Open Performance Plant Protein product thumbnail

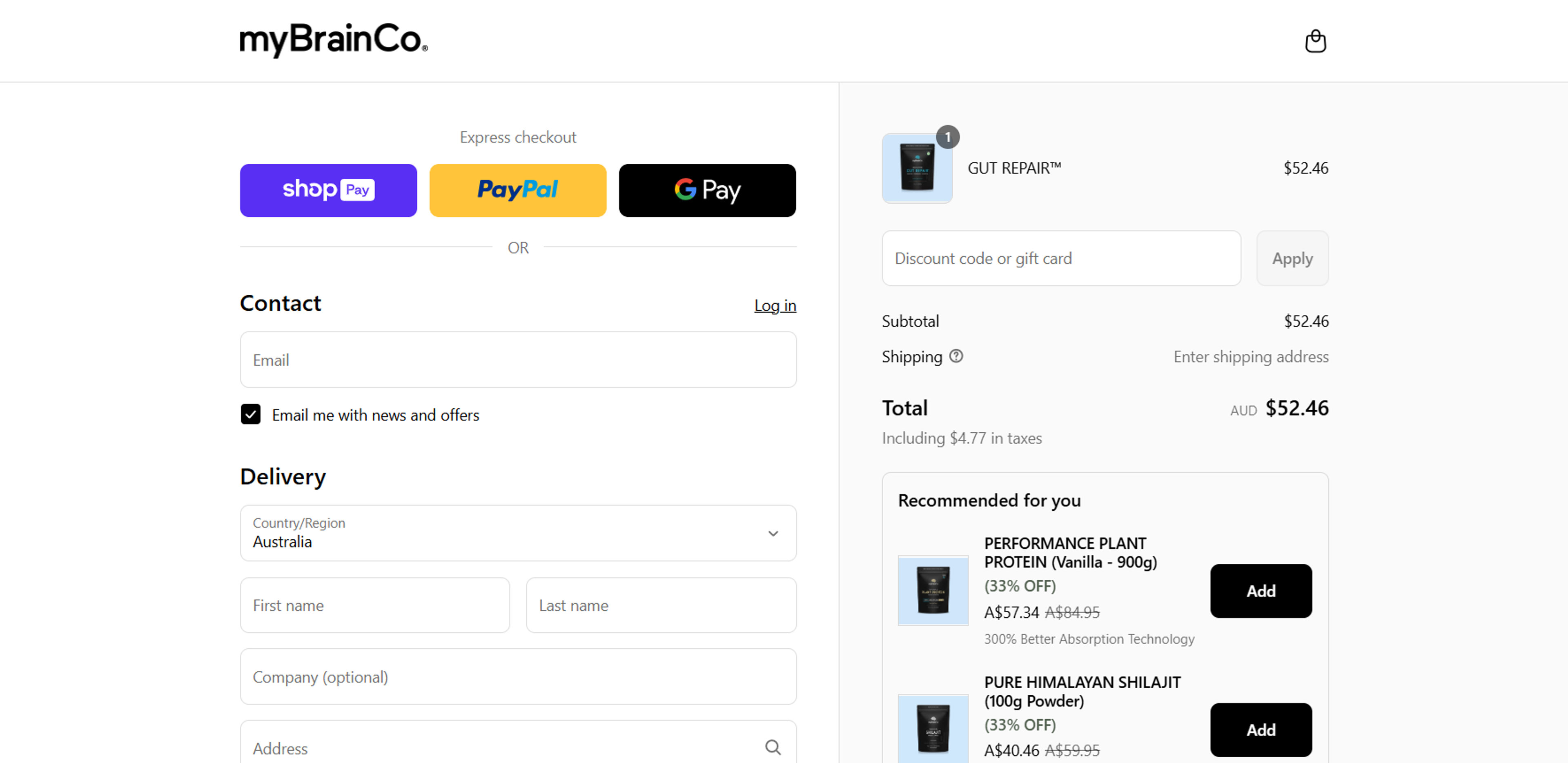click(x=933, y=590)
